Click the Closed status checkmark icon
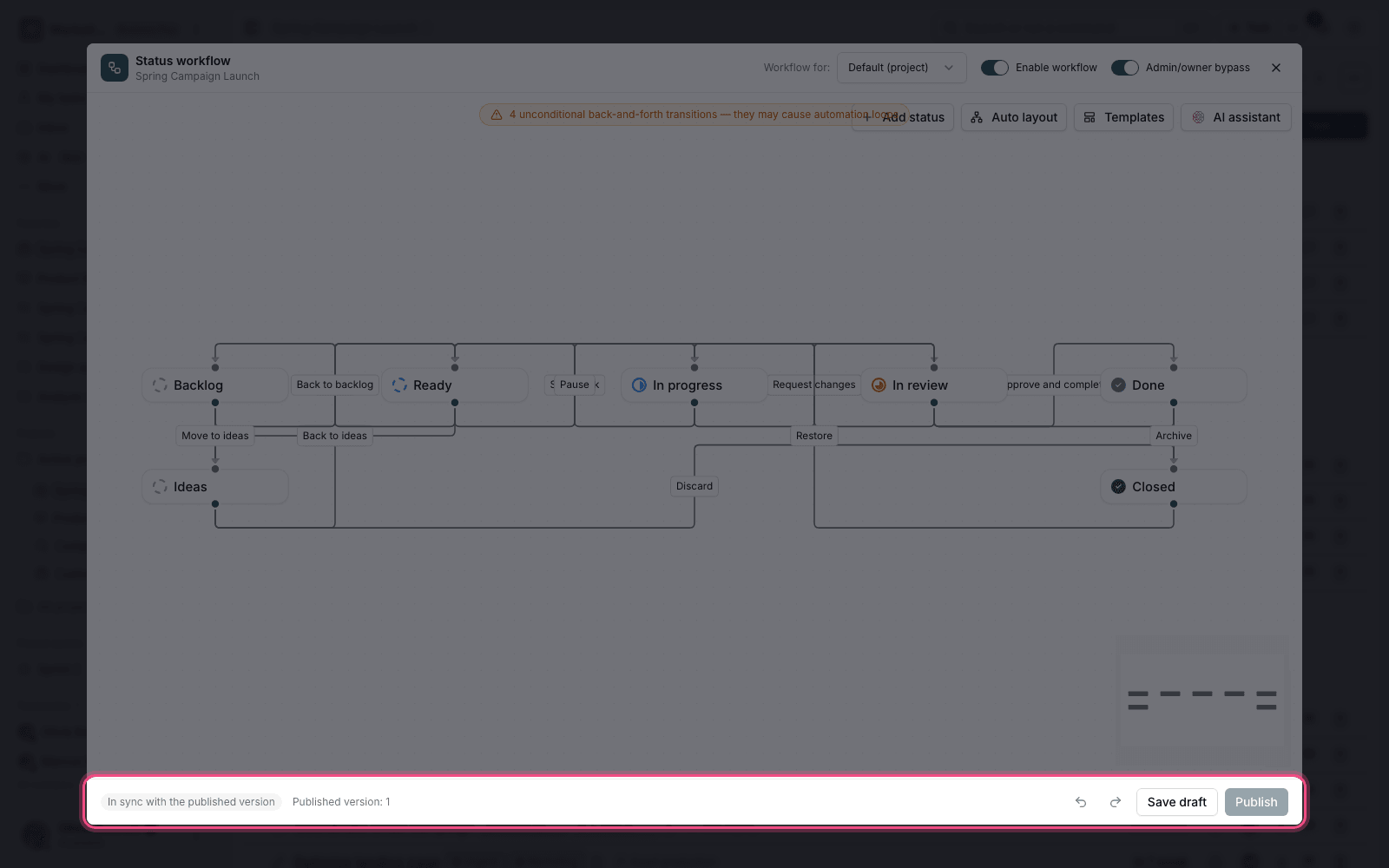The height and width of the screenshot is (868, 1389). click(1118, 487)
